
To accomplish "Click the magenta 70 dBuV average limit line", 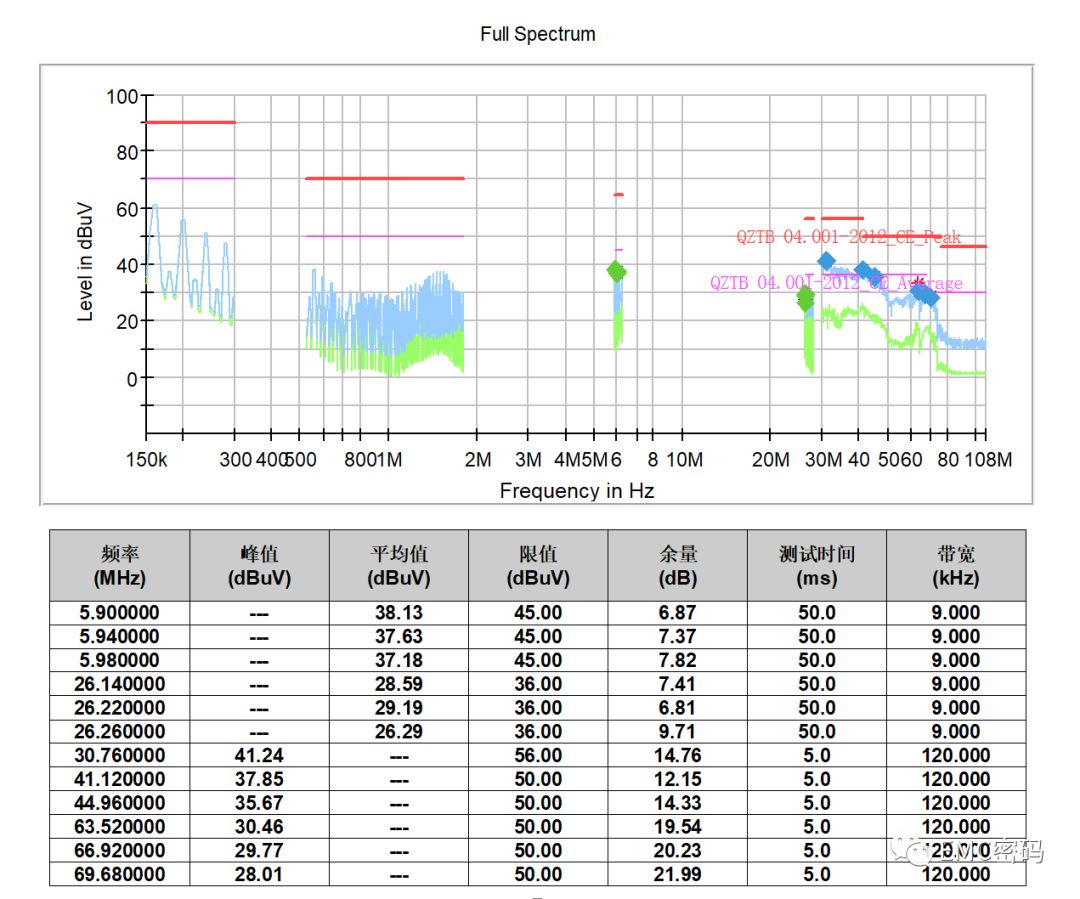I will [190, 178].
